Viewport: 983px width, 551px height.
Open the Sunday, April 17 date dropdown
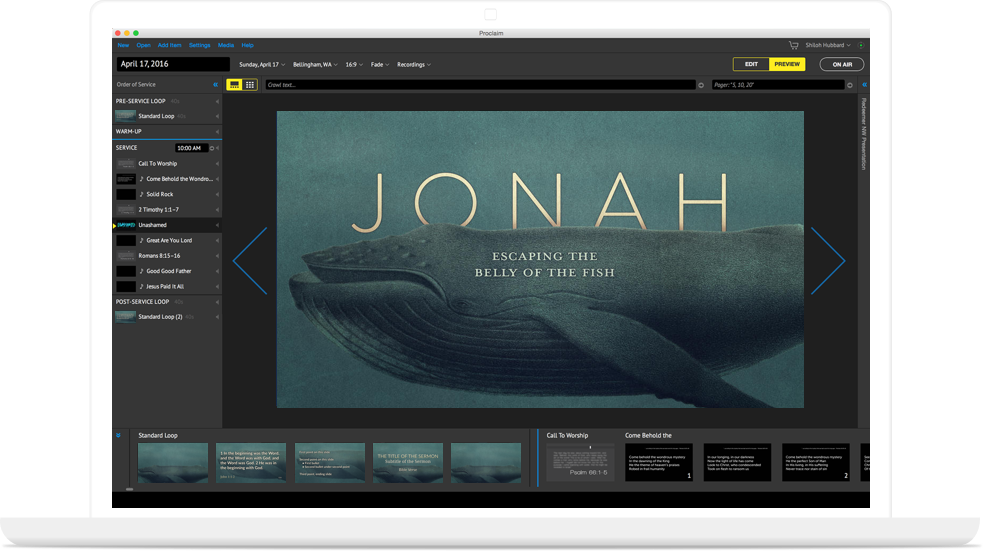pyautogui.click(x=262, y=65)
